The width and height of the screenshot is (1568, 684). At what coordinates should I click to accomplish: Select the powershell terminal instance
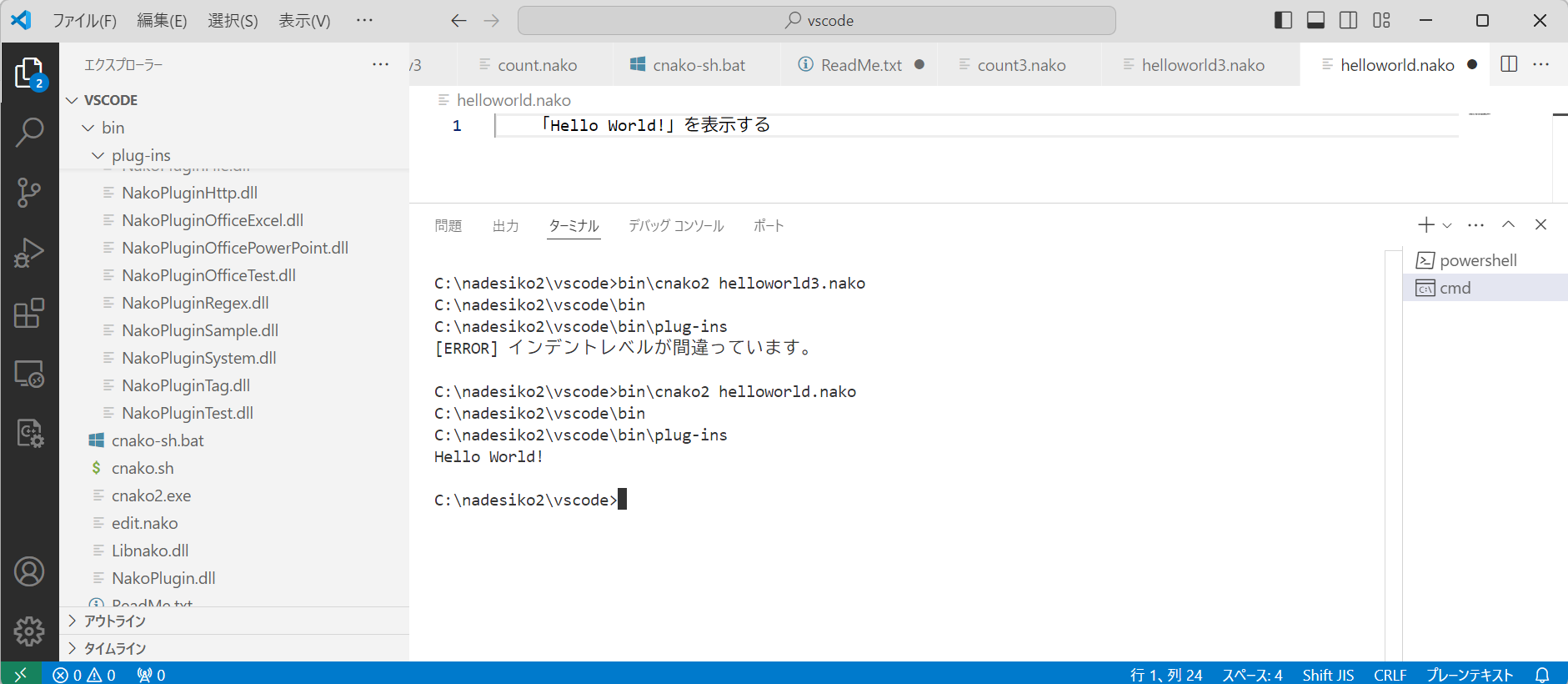[1485, 260]
